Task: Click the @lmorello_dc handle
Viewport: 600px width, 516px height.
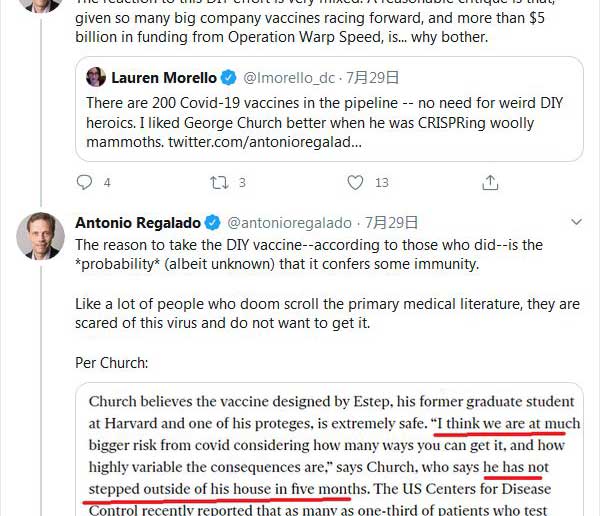Action: 291,77
